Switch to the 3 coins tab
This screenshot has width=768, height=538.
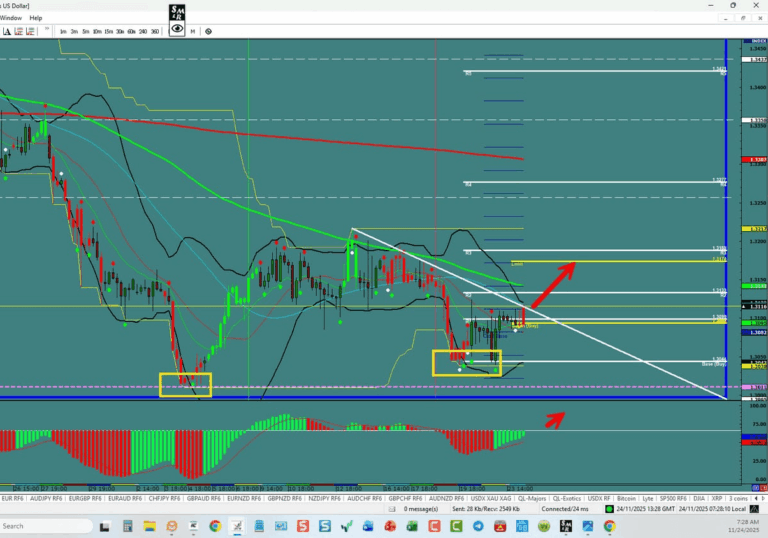pos(738,498)
